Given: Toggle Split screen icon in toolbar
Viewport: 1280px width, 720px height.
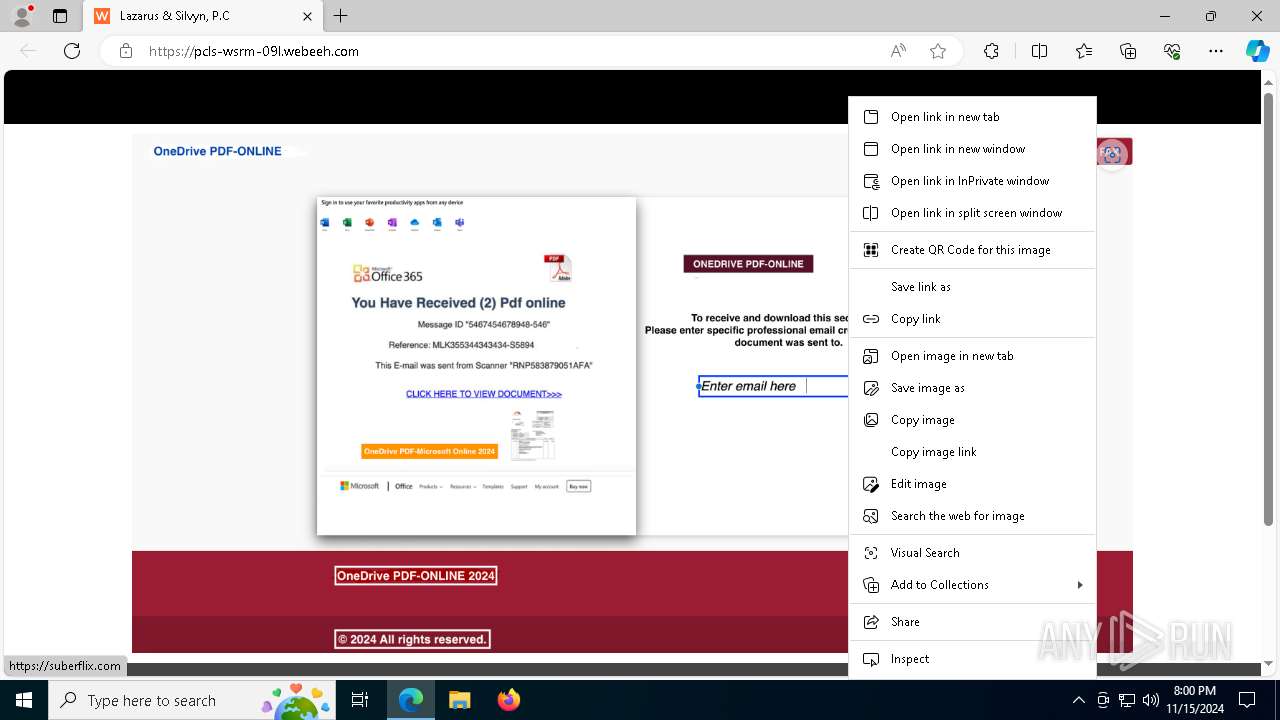Looking at the screenshot, I should pyautogui.click(x=1039, y=51).
